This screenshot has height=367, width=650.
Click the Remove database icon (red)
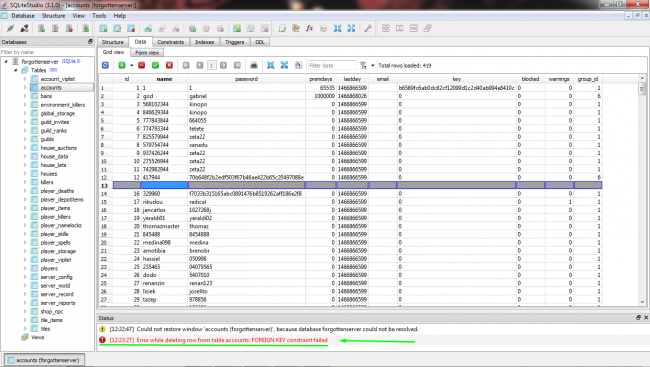click(69, 28)
